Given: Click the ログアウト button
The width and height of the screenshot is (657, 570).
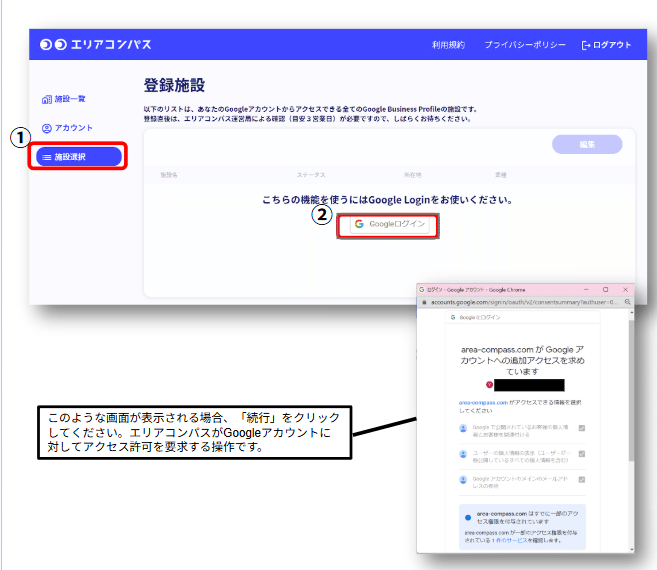Looking at the screenshot, I should coord(606,45).
